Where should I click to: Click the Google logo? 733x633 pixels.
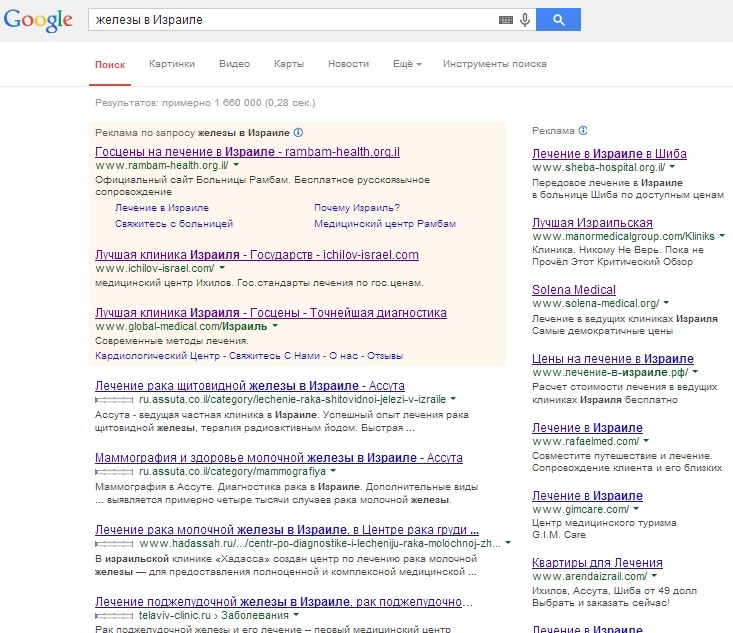(38, 20)
